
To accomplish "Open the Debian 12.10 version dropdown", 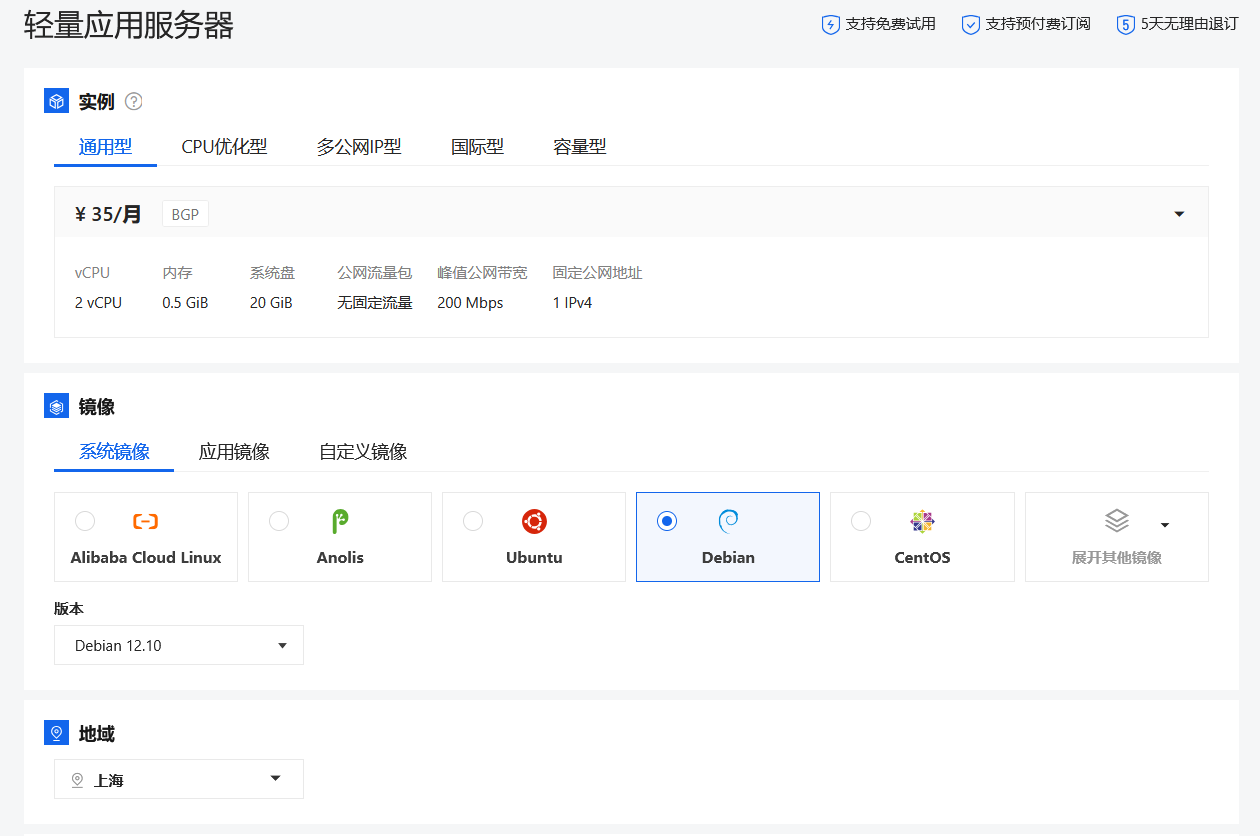I will point(179,645).
